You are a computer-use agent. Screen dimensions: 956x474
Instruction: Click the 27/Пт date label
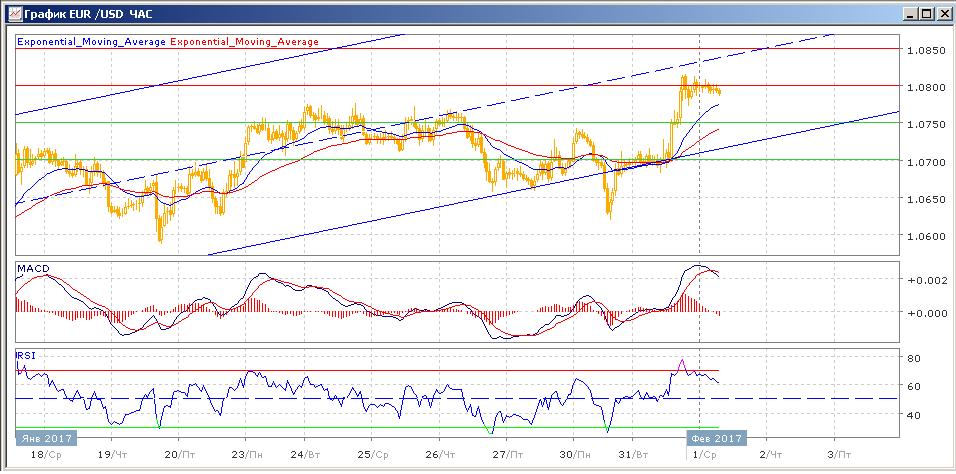(x=508, y=455)
